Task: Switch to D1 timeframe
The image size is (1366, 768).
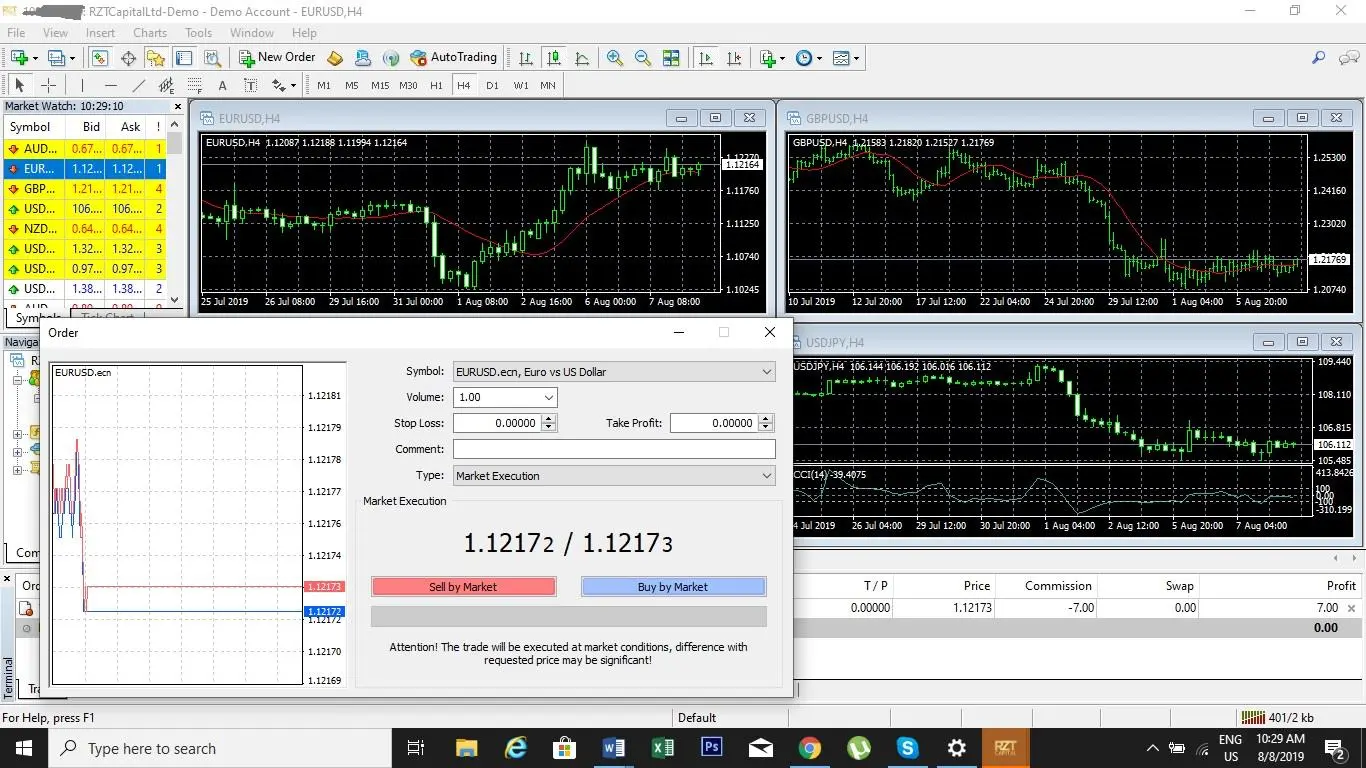Action: pyautogui.click(x=492, y=85)
